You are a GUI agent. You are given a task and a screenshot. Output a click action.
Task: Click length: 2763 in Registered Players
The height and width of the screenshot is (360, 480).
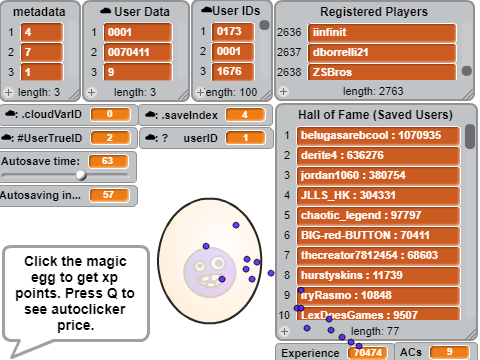373,91
